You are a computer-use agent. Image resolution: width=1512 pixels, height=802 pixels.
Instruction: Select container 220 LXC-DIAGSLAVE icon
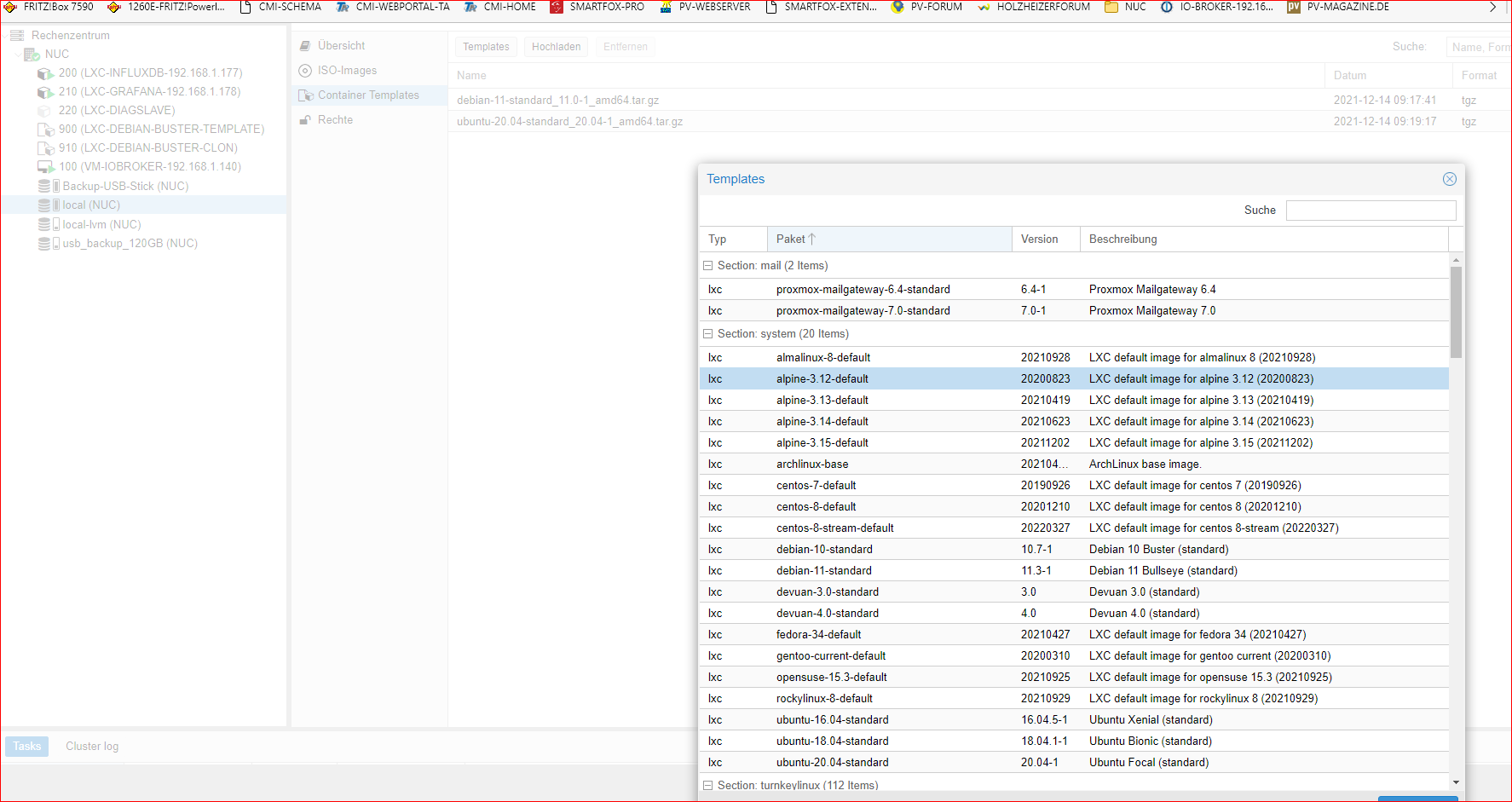(45, 111)
